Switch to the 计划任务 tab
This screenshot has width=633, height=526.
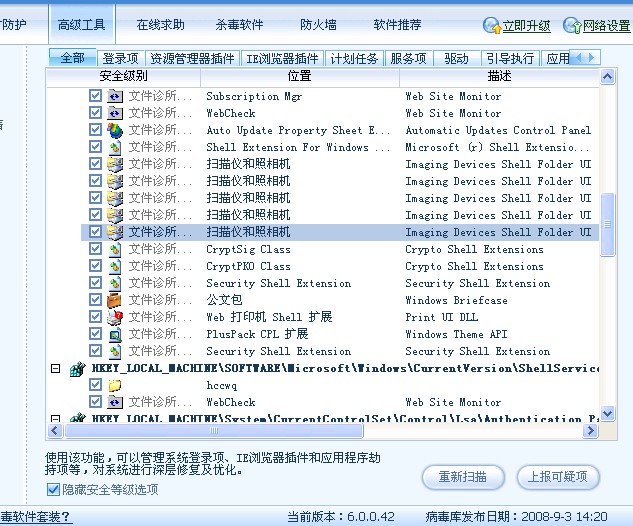point(354,59)
